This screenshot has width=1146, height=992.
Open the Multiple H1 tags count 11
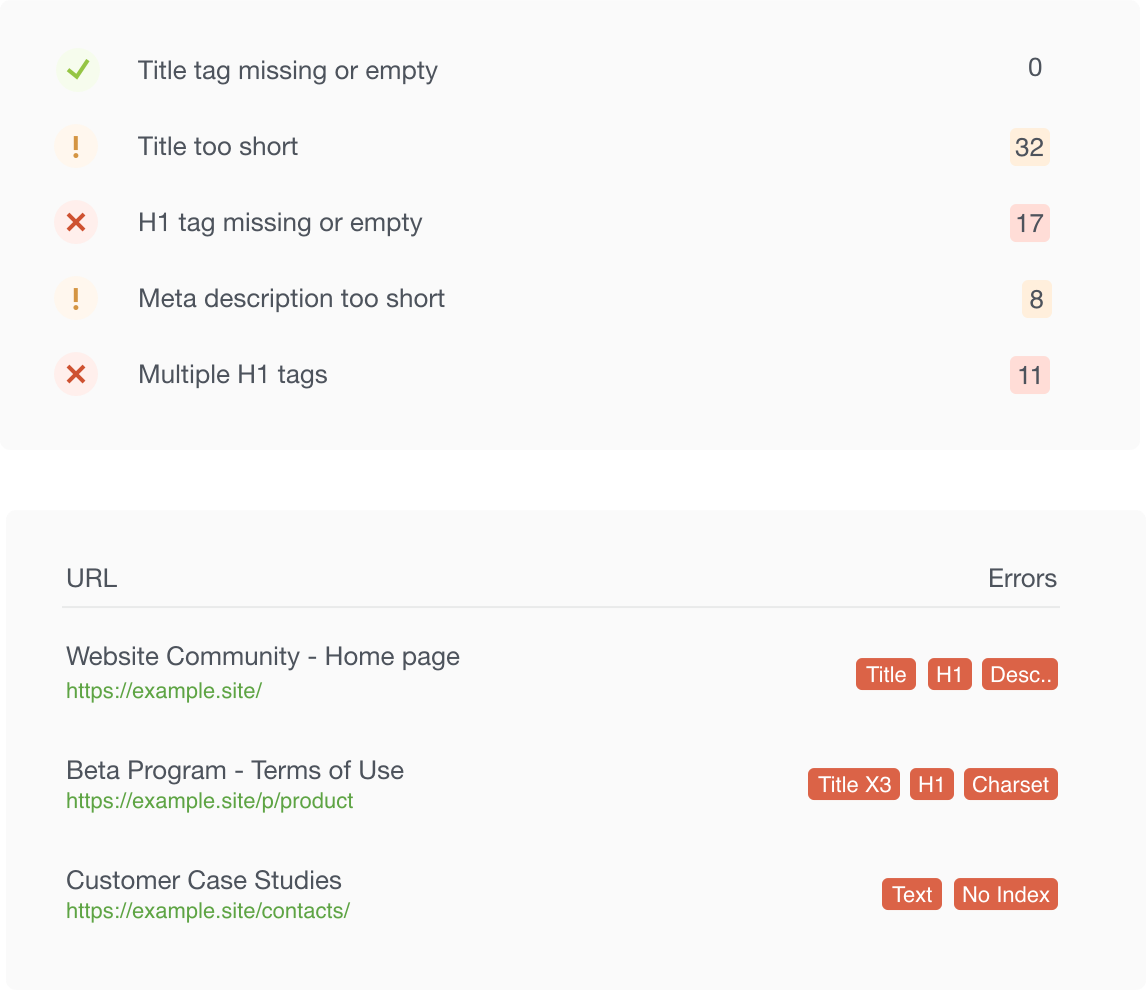point(1029,375)
